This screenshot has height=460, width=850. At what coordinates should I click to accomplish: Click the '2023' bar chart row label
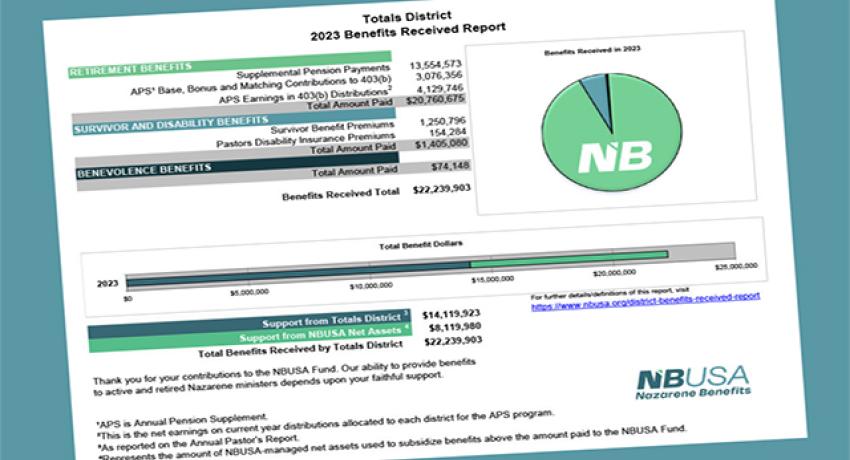[107, 283]
